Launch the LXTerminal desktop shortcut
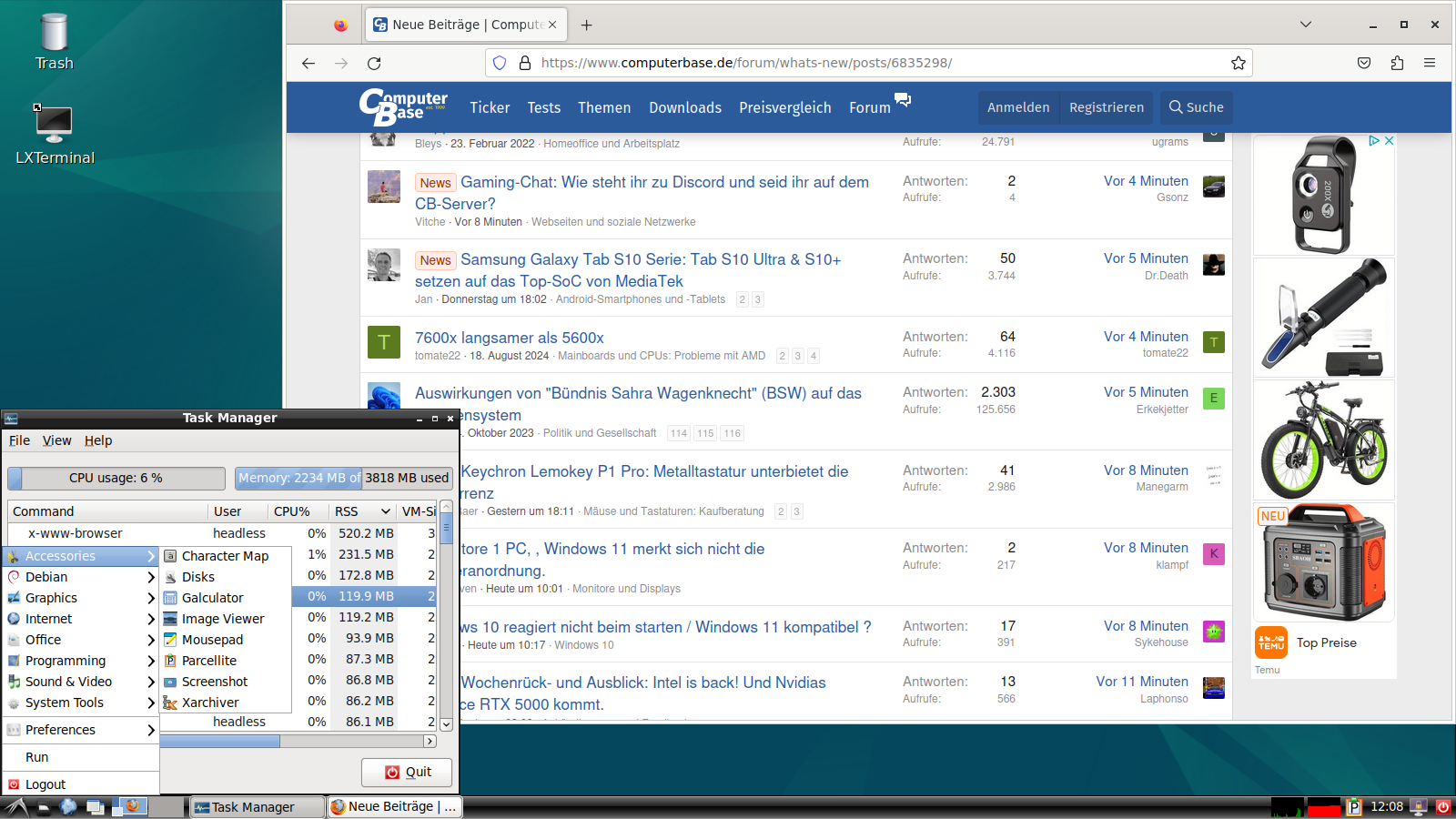Image resolution: width=1456 pixels, height=819 pixels. pos(55,135)
